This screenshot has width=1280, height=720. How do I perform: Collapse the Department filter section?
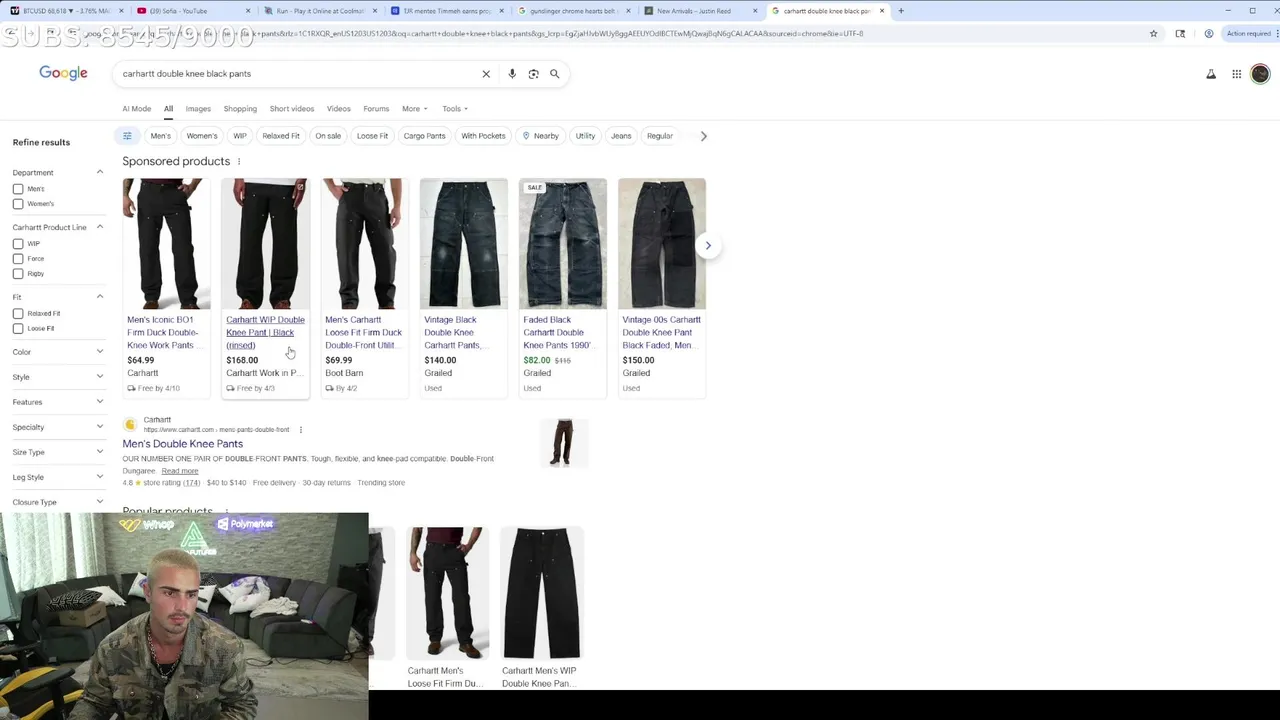100,172
